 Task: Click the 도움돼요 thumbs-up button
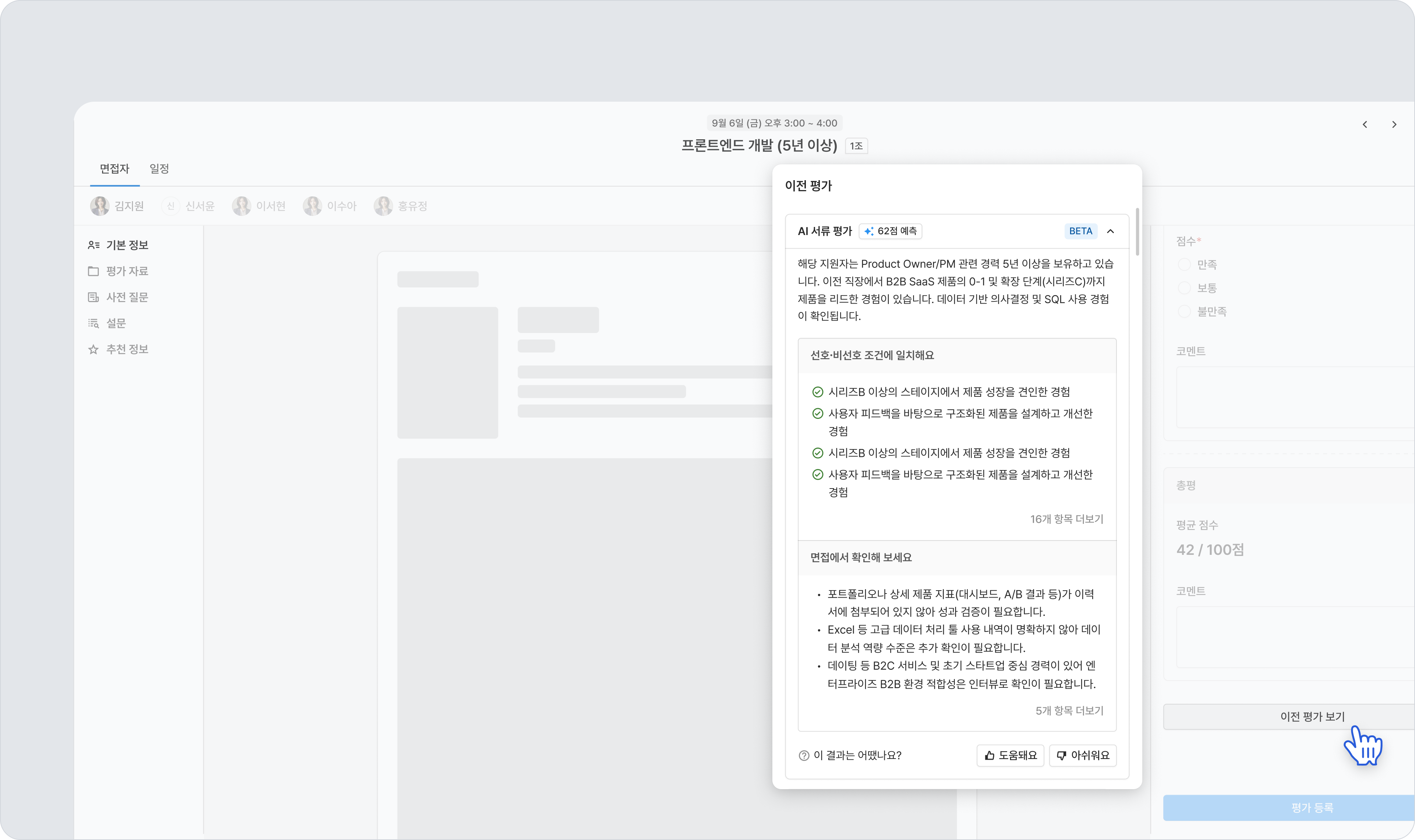tap(1010, 755)
